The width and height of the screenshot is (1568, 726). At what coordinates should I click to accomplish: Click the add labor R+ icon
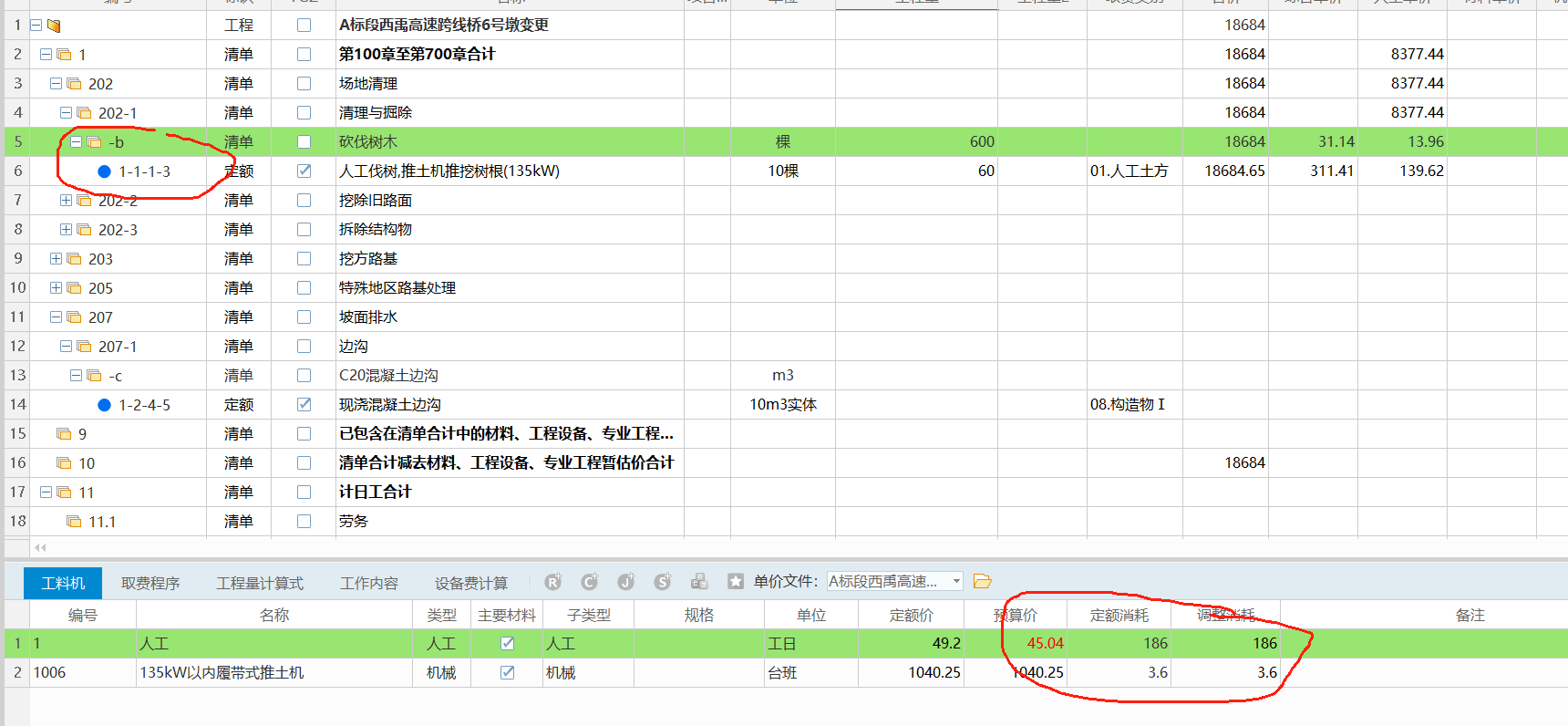coord(553,582)
